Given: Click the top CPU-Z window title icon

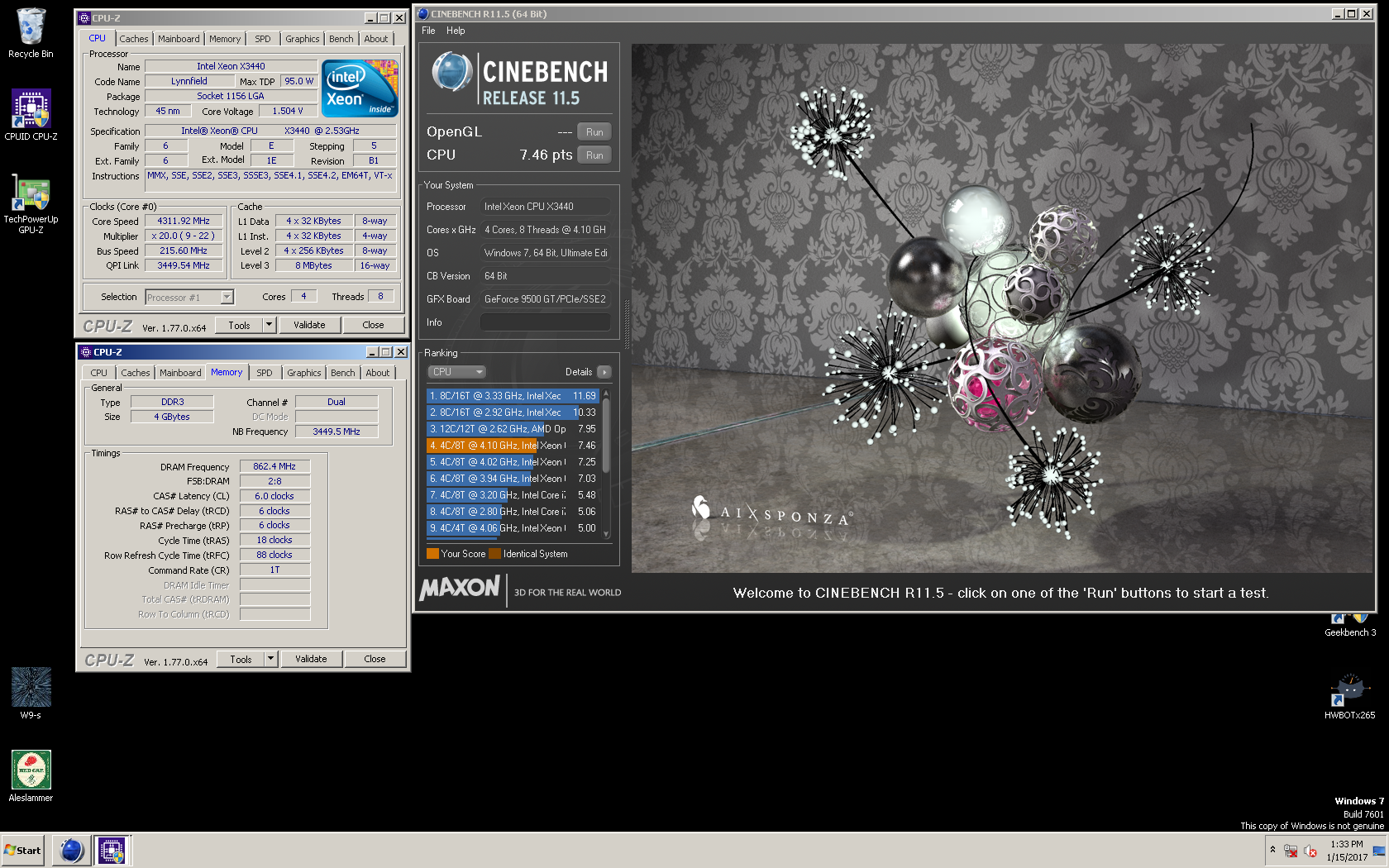Looking at the screenshot, I should click(x=84, y=17).
